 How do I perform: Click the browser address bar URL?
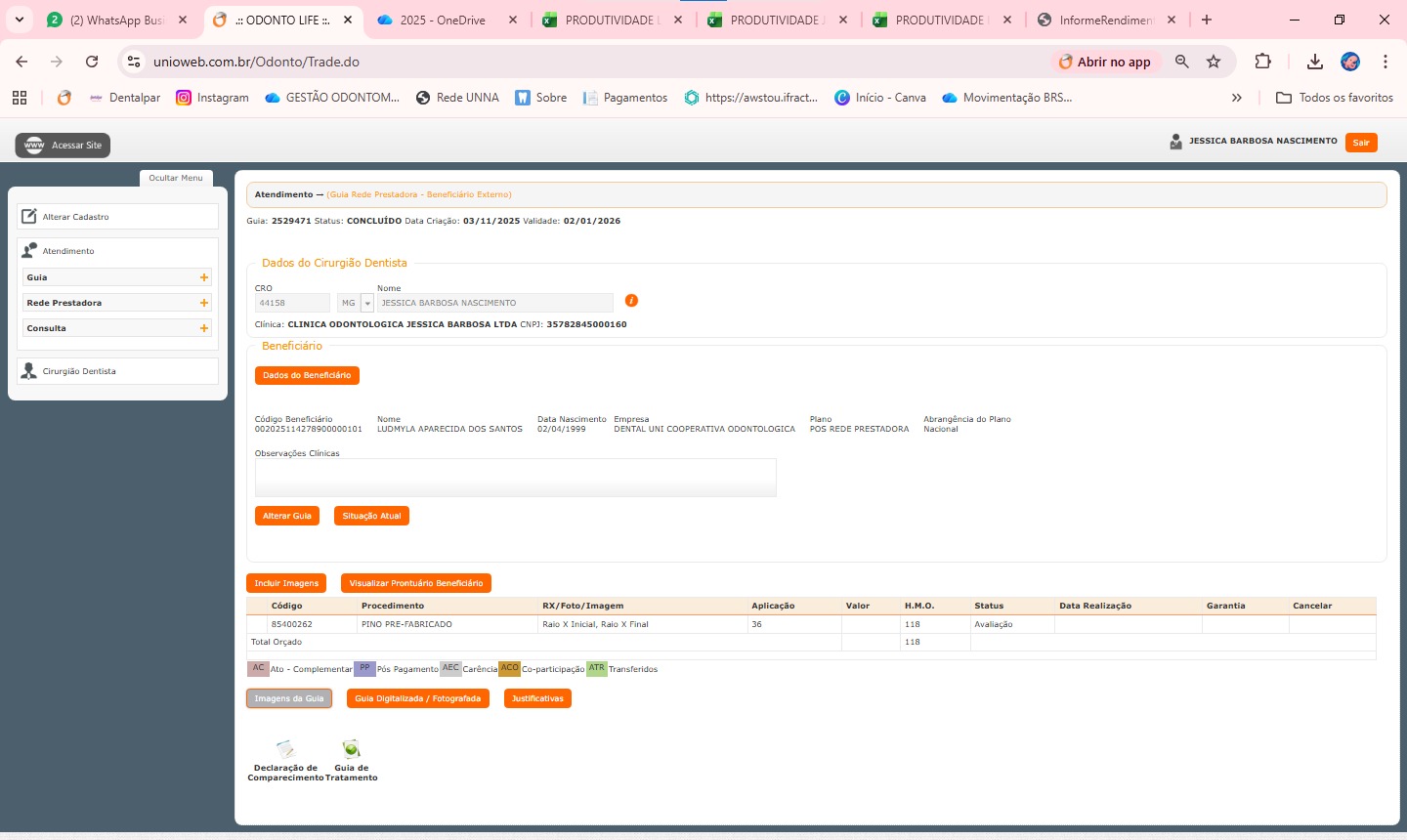(x=256, y=62)
